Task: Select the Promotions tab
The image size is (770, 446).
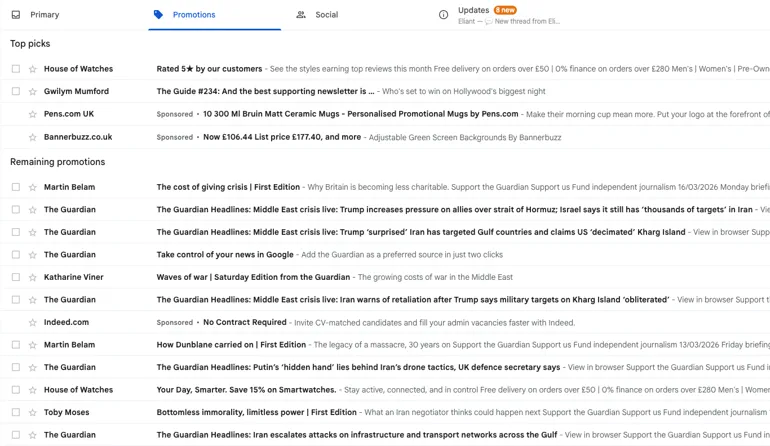Action: tap(193, 15)
